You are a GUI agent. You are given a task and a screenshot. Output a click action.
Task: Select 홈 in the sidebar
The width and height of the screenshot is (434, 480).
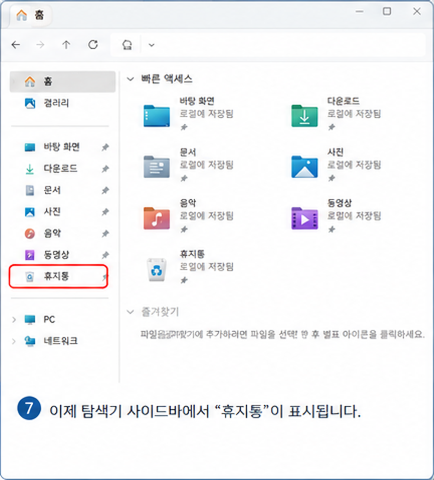pyautogui.click(x=63, y=81)
